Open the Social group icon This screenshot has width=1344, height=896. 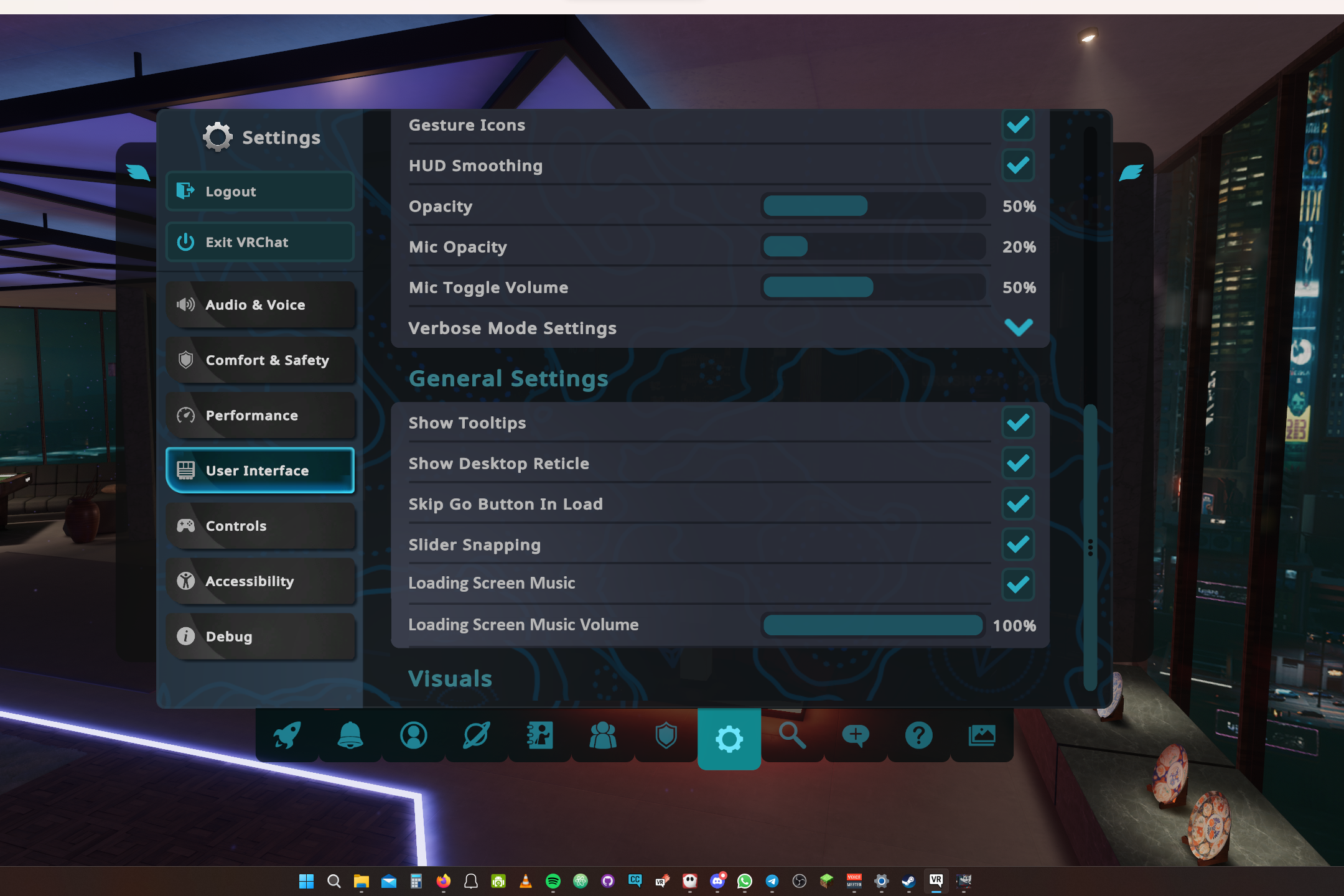(x=603, y=735)
